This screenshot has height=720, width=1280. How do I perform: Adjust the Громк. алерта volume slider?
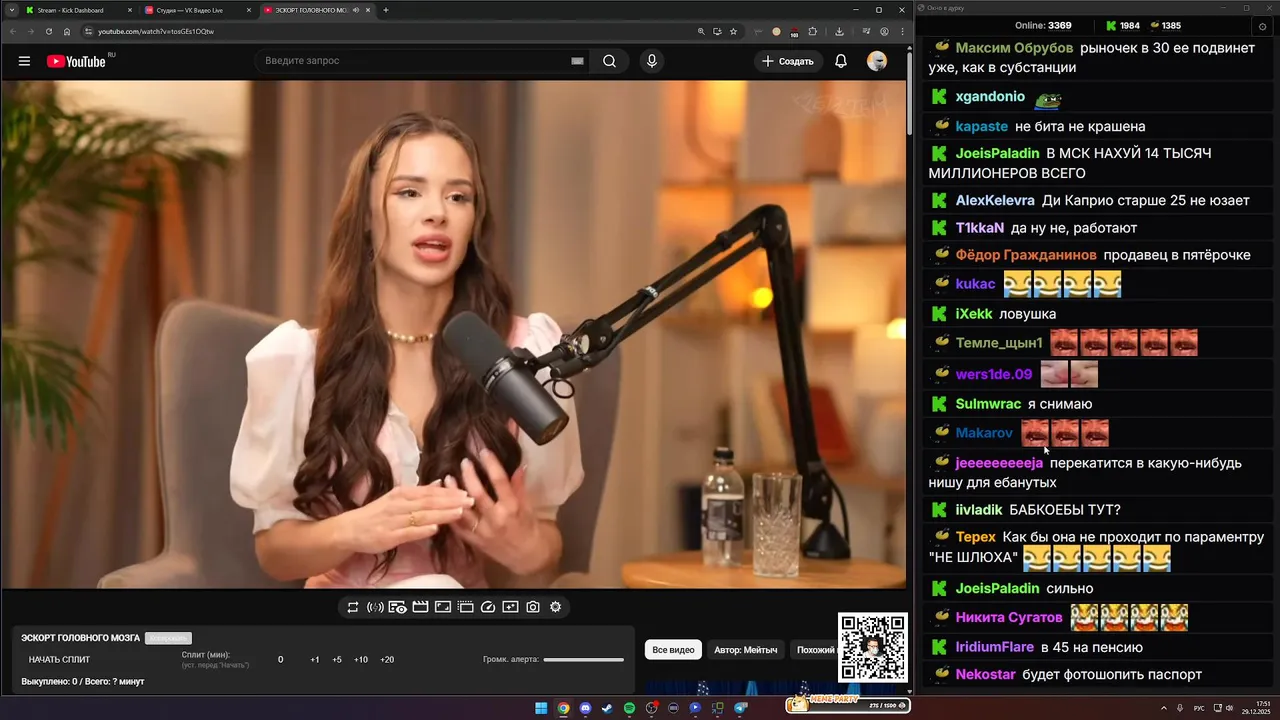coord(584,659)
